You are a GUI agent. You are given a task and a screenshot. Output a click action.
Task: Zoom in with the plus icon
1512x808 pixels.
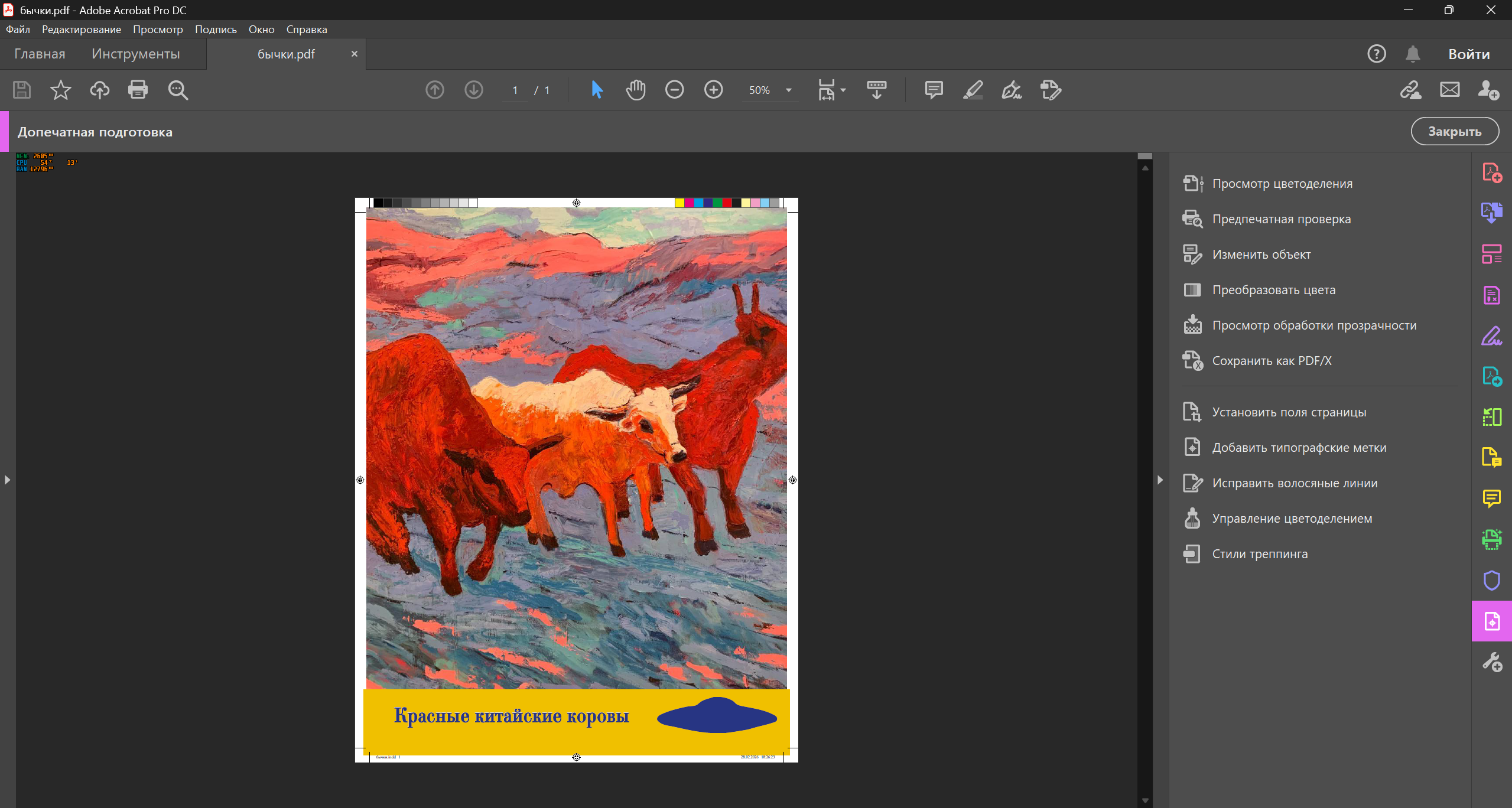[x=714, y=90]
